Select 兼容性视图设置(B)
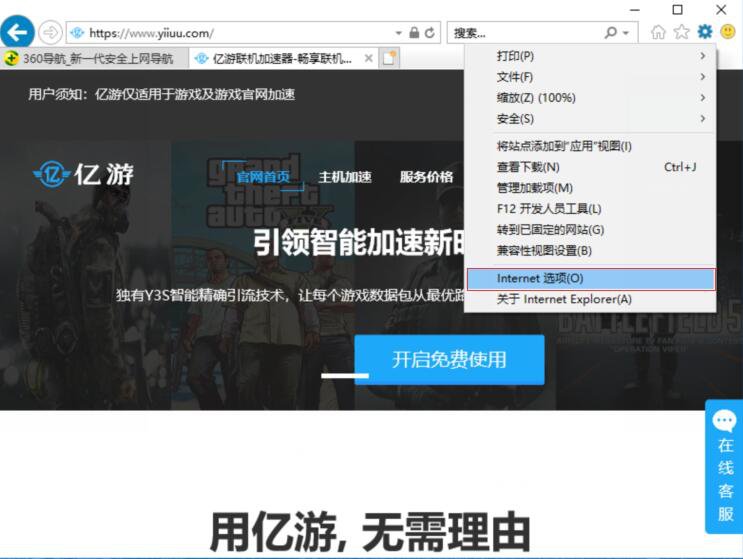This screenshot has height=559, width=743. point(590,250)
